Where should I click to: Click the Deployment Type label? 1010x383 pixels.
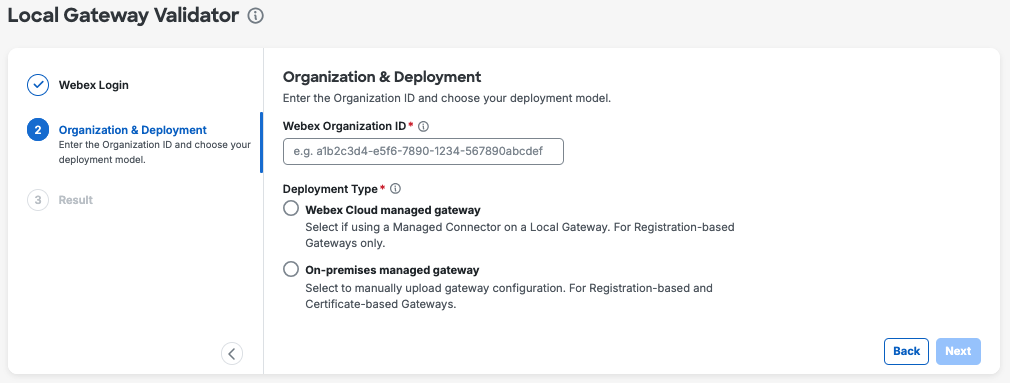(330, 189)
